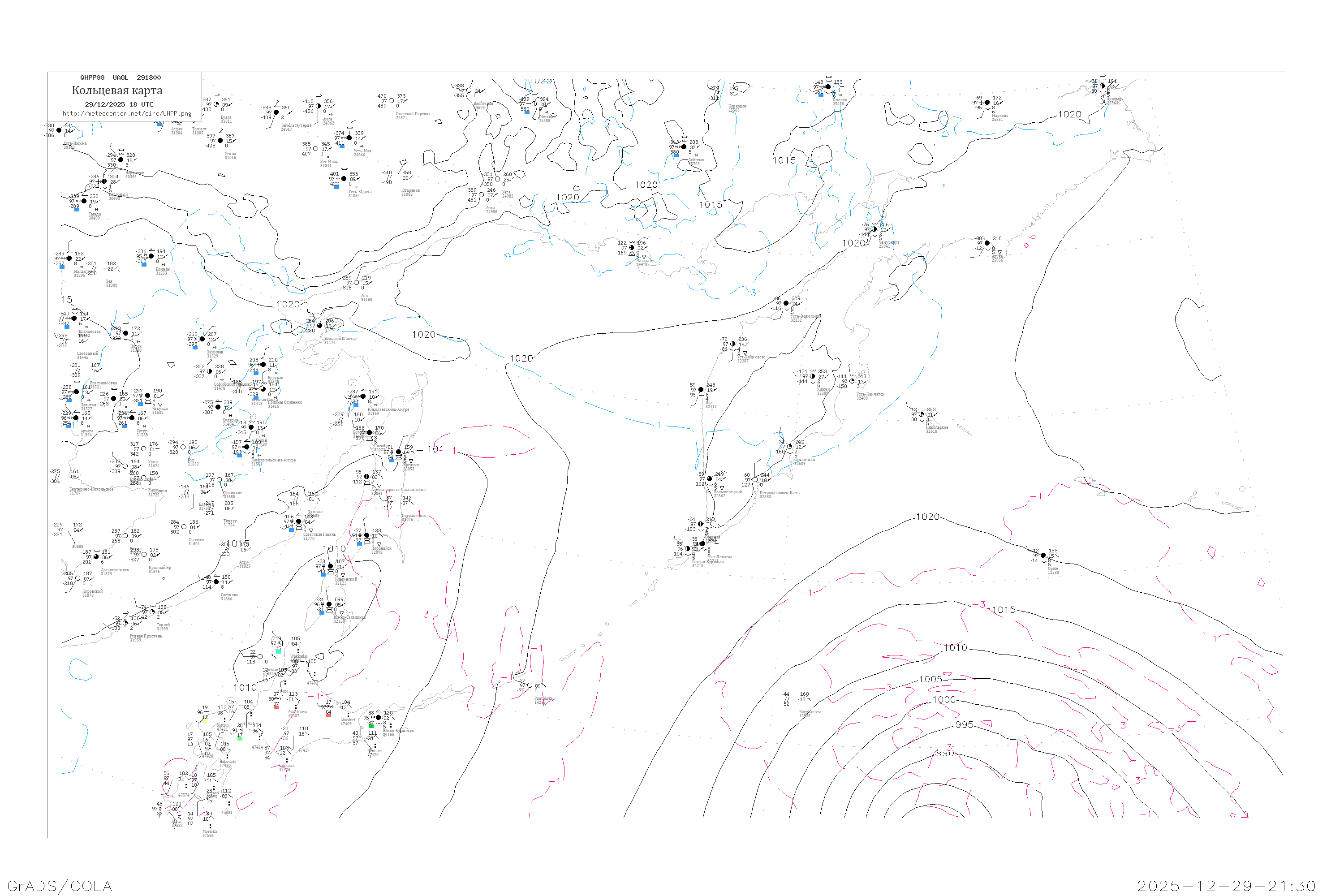Open the meteocenter.net UHPP.png URL
Image resolution: width=1344 pixels, height=896 pixels.
127,114
